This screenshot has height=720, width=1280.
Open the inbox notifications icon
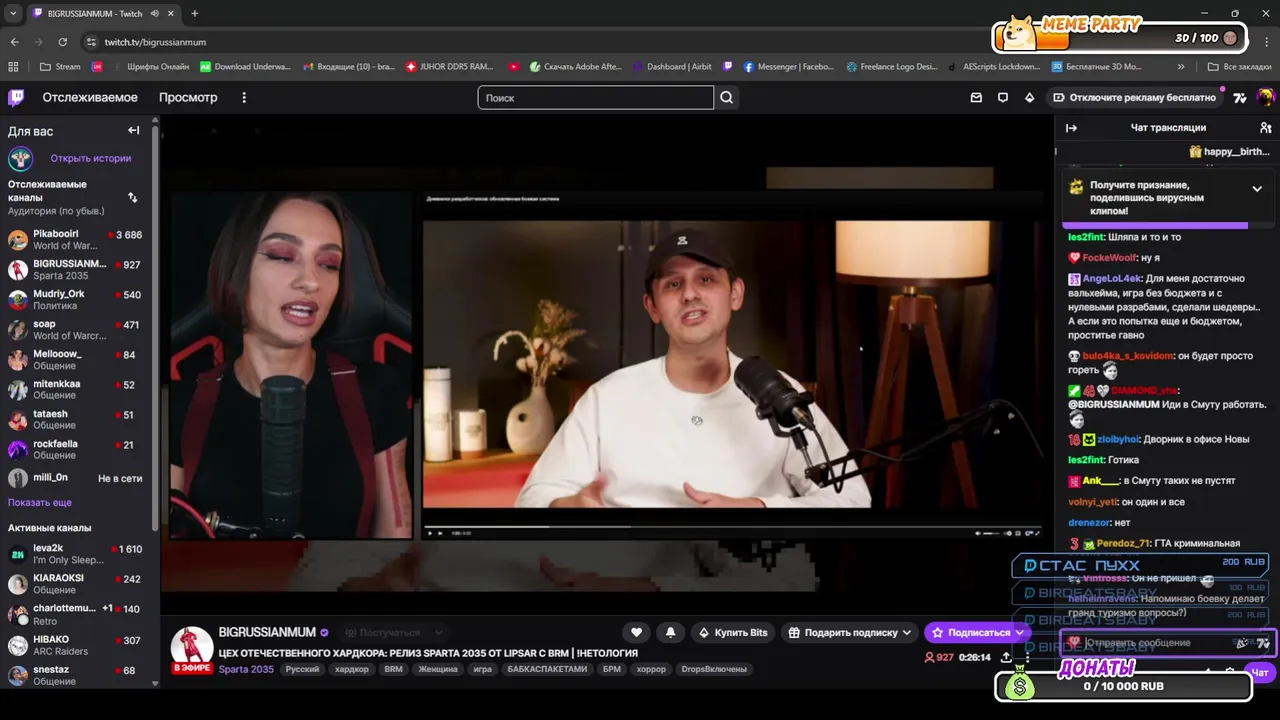click(976, 97)
